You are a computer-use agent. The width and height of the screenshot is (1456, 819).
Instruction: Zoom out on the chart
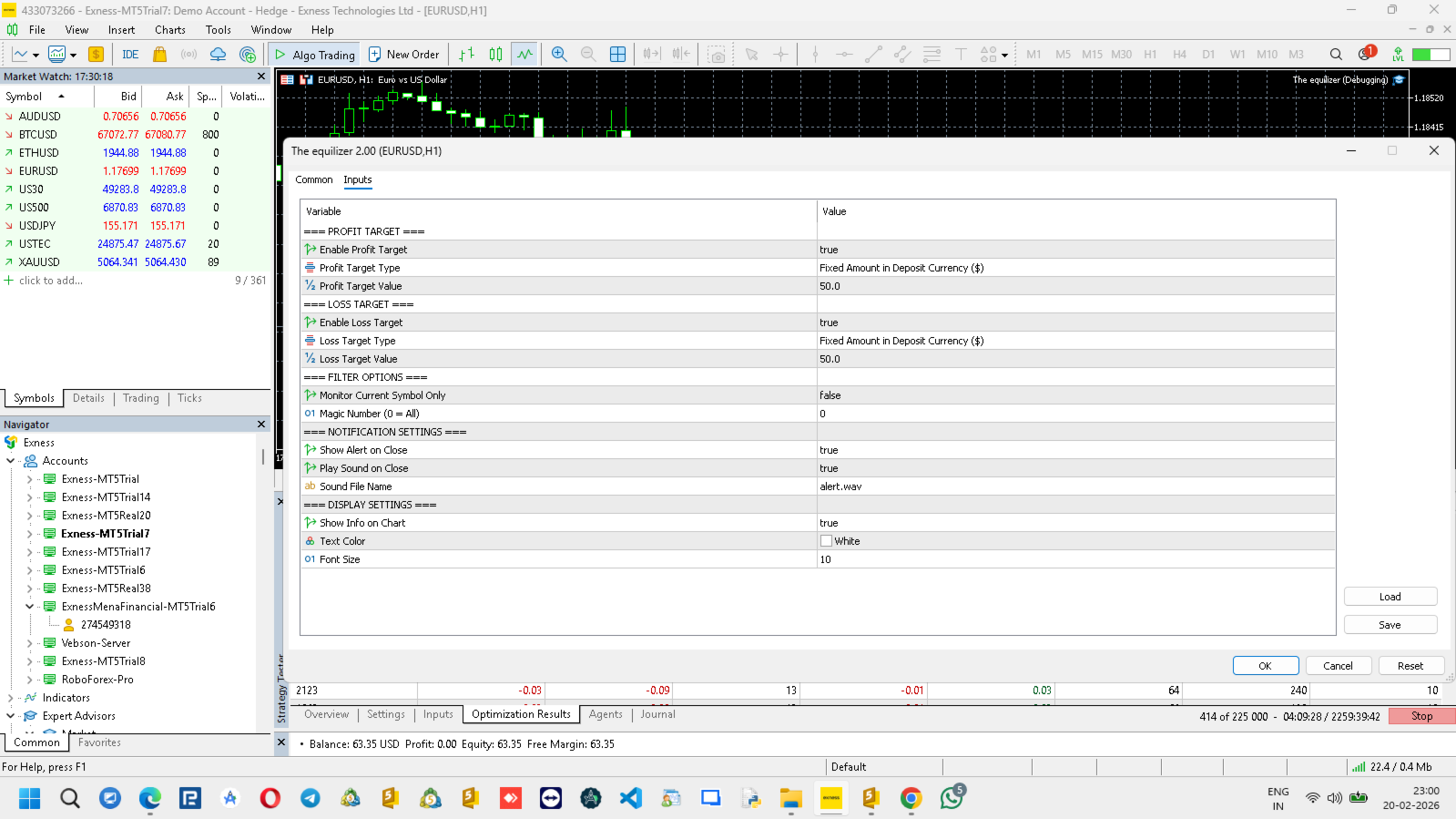coord(588,55)
